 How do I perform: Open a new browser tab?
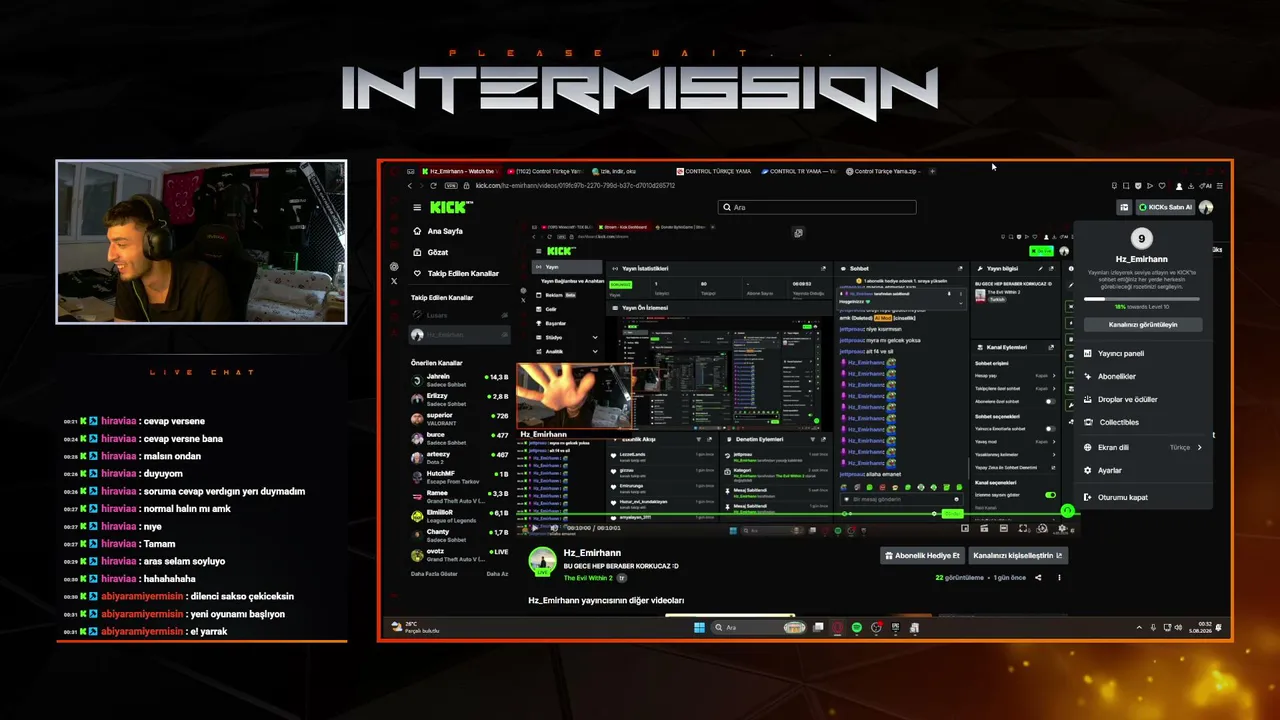(933, 171)
